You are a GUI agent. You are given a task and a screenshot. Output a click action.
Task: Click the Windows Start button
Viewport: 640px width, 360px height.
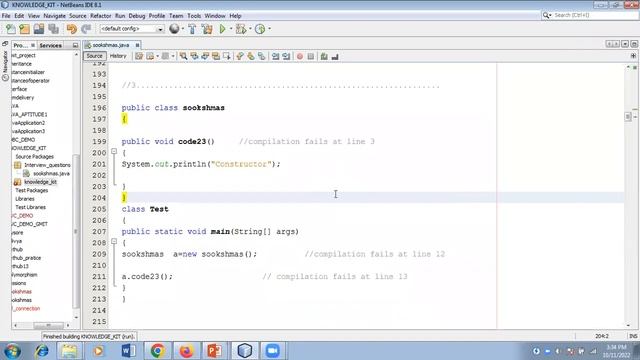point(12,351)
